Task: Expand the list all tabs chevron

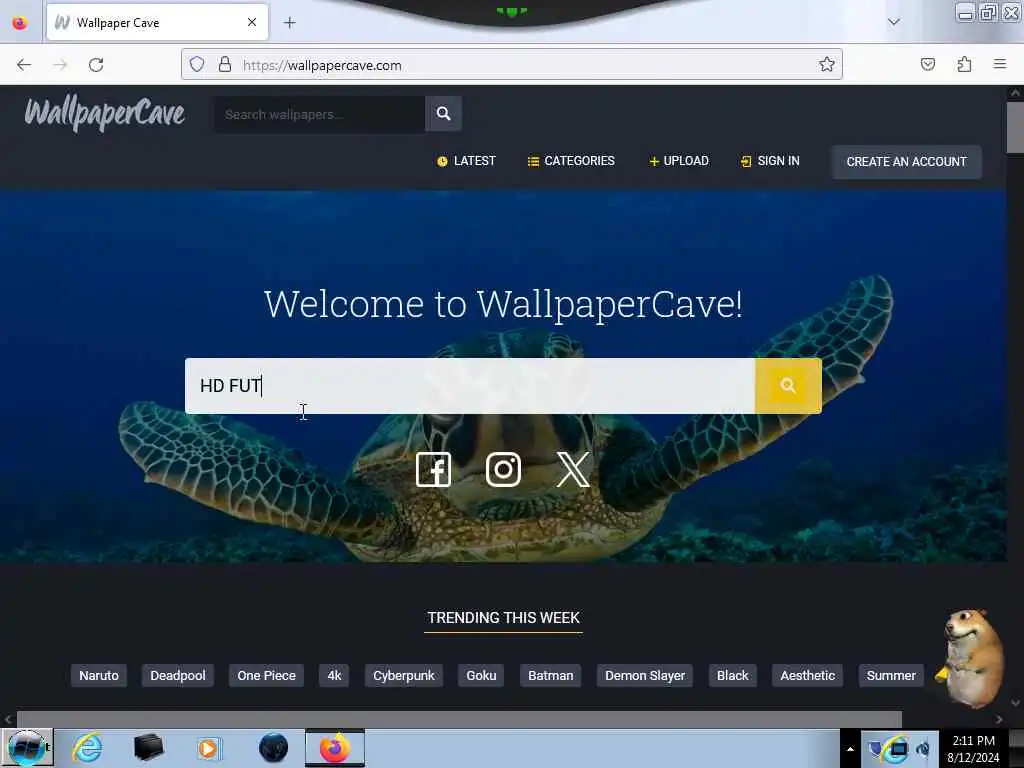Action: click(x=894, y=22)
